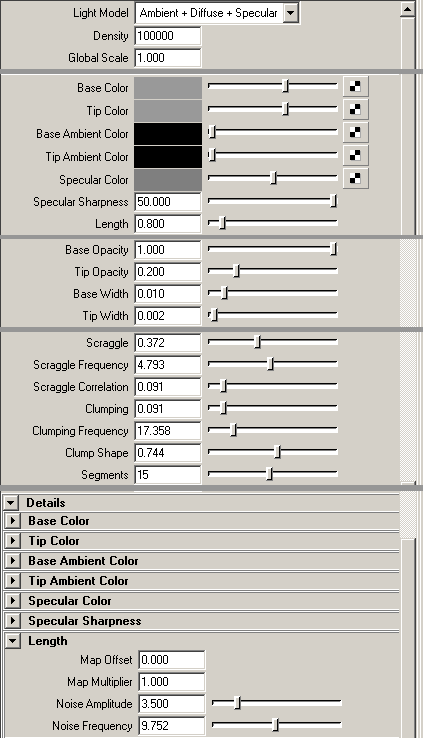Click the Base Color gray swatch

point(168,88)
